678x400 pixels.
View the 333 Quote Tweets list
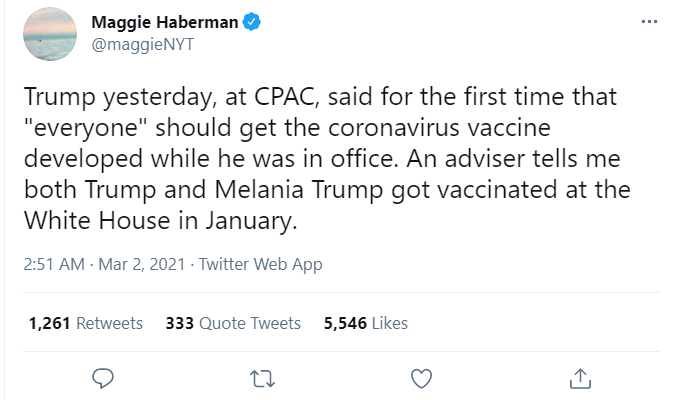[233, 323]
